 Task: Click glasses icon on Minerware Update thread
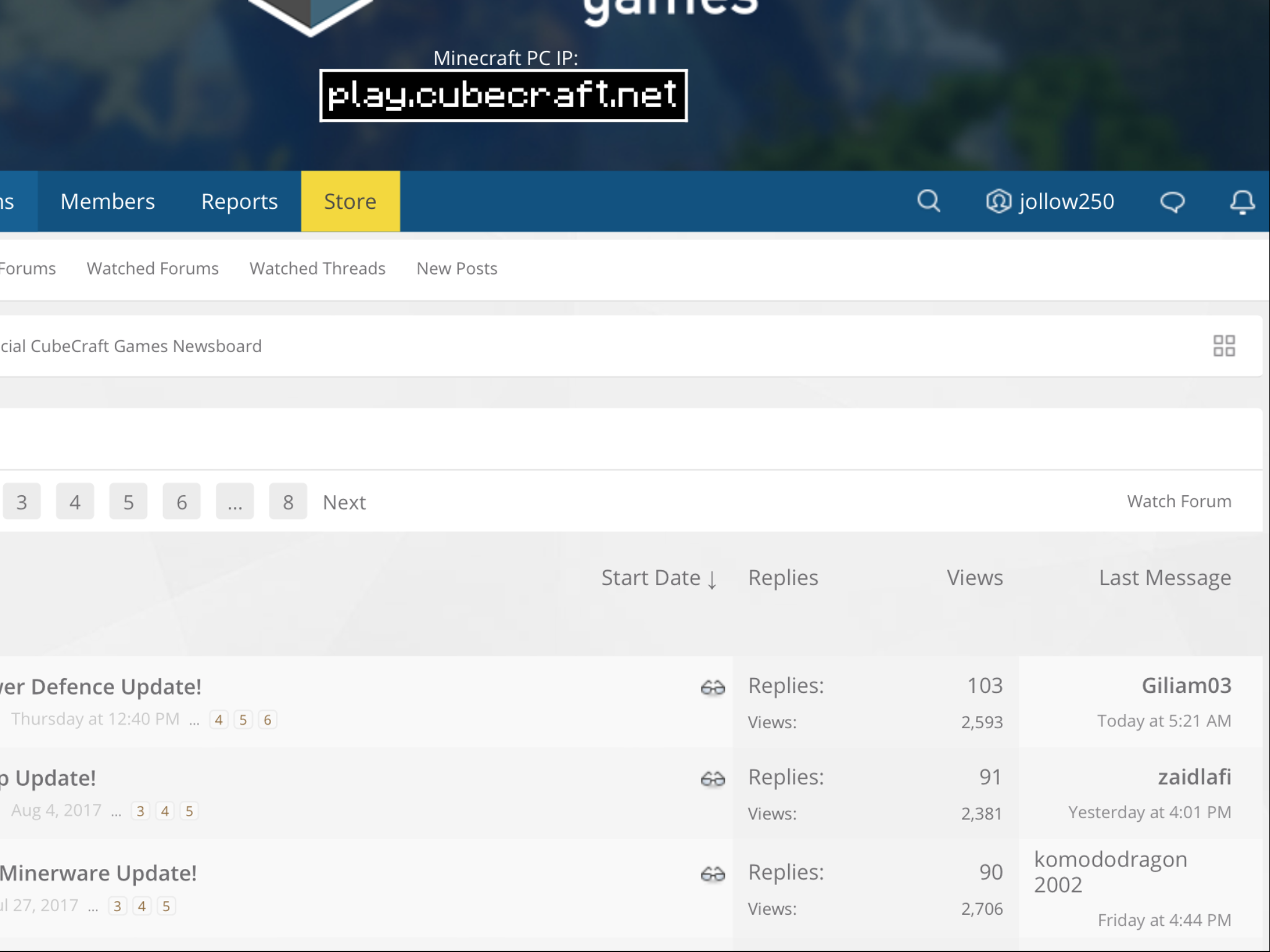pyautogui.click(x=713, y=874)
